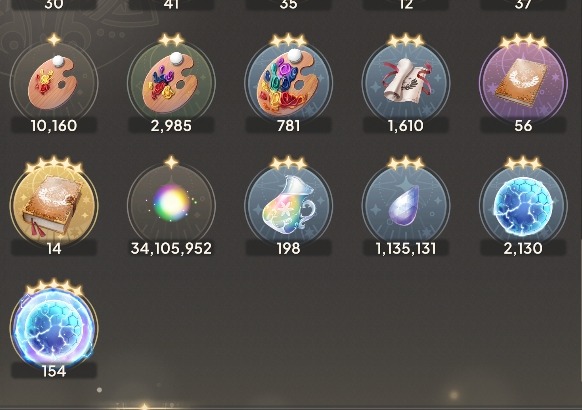
Task: Pick the golden five-star book item
Action: click(54, 205)
